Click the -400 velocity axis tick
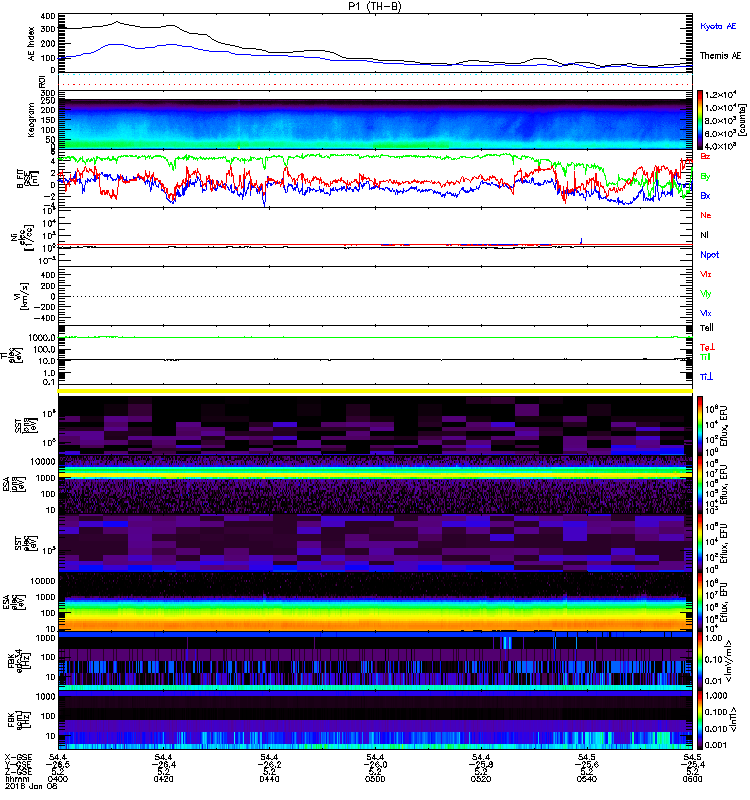750x800 pixels. point(44,318)
